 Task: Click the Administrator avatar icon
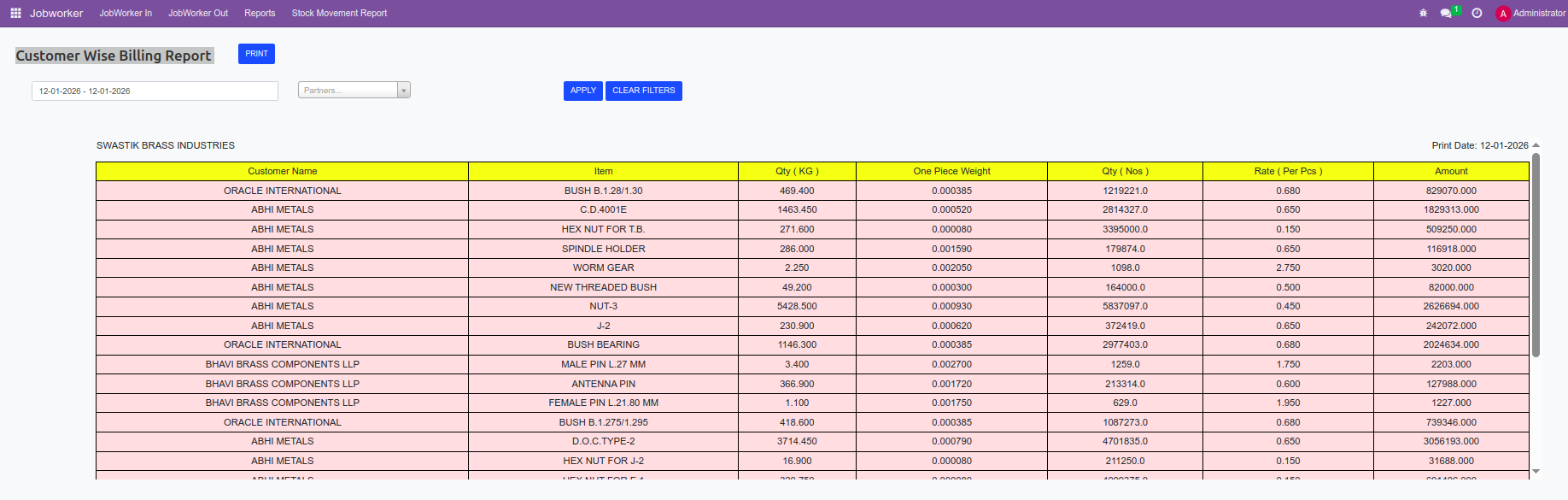(x=1503, y=14)
